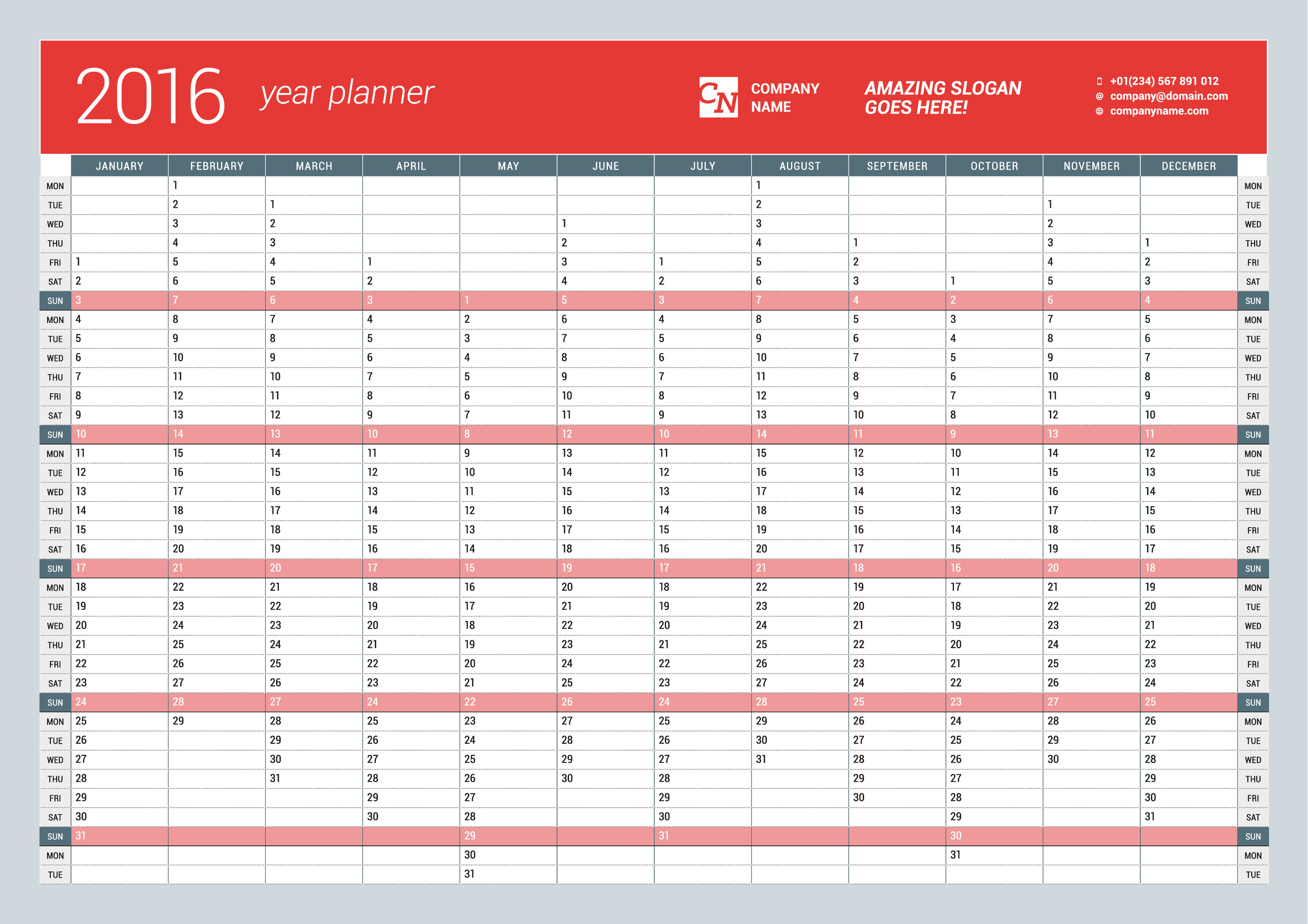Select Sunday July 31 cell
Screen dimensions: 1308x924
703,836
